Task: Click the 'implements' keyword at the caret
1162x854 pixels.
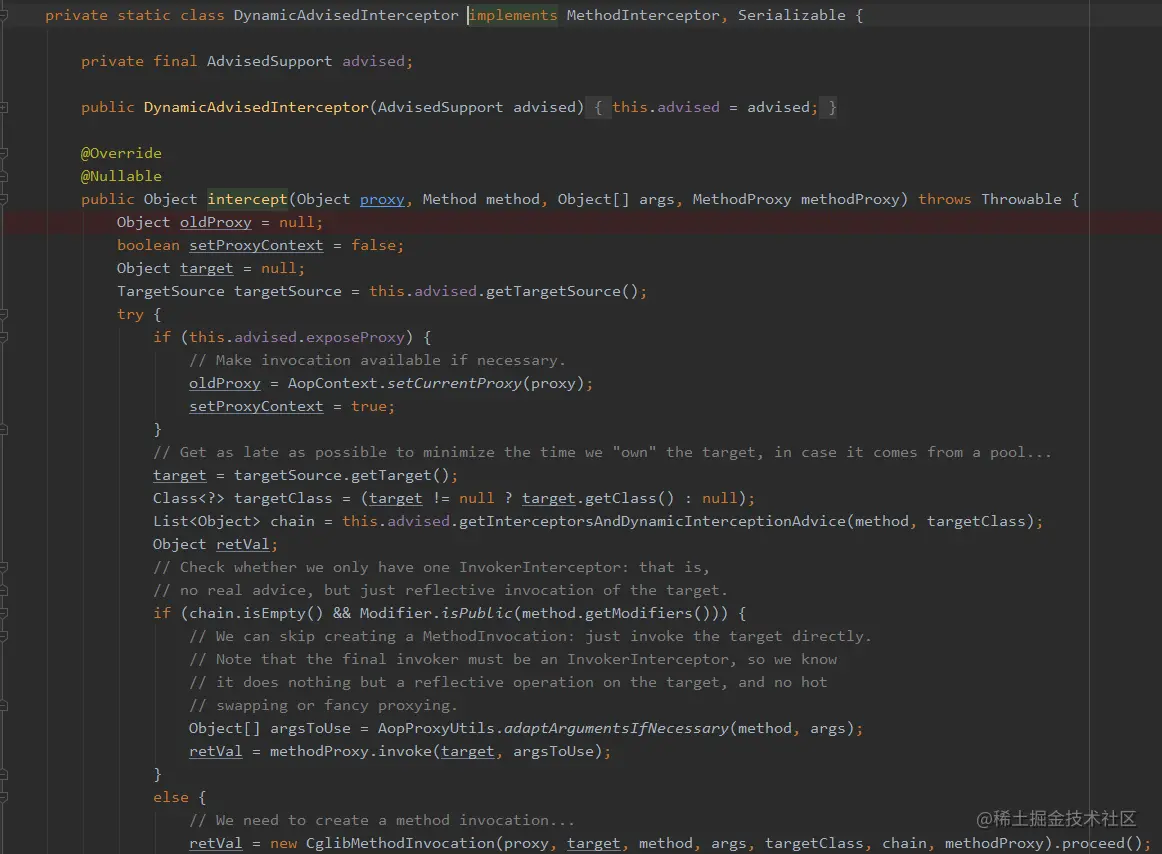Action: click(x=513, y=16)
